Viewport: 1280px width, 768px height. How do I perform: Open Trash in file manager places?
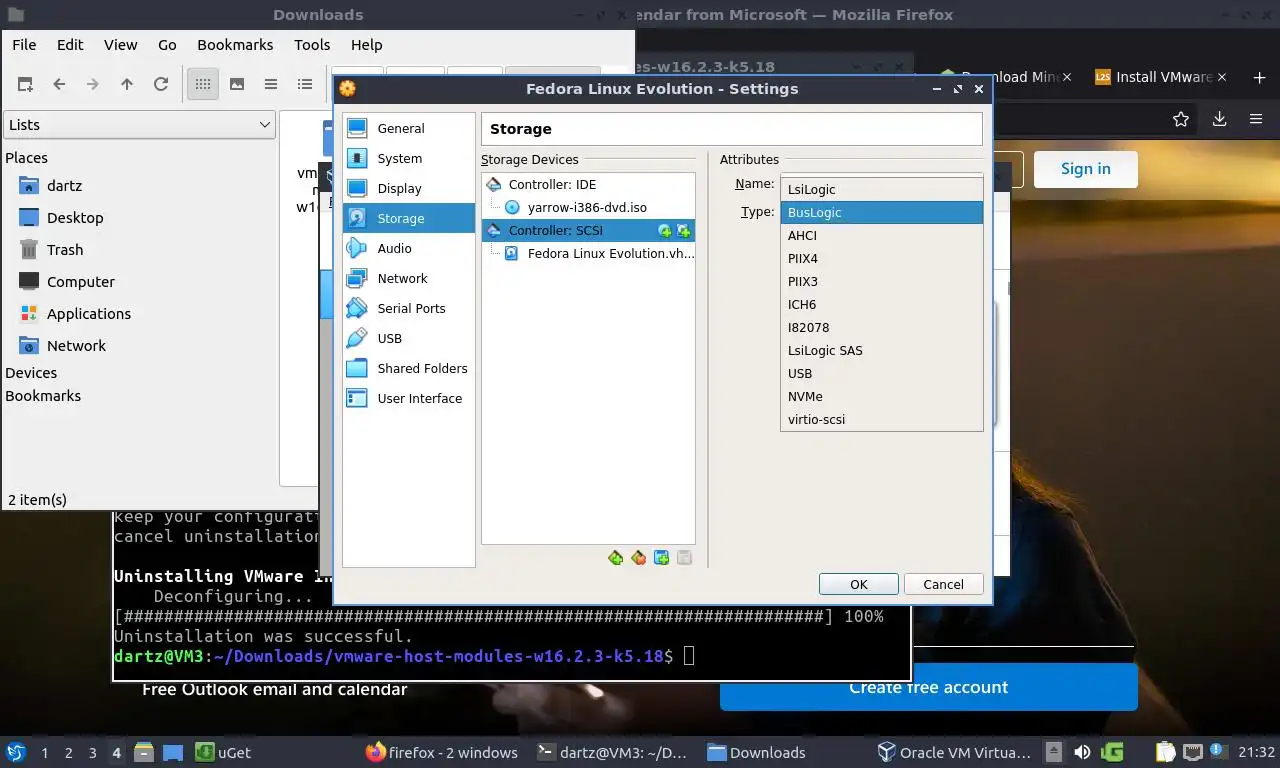(x=65, y=250)
